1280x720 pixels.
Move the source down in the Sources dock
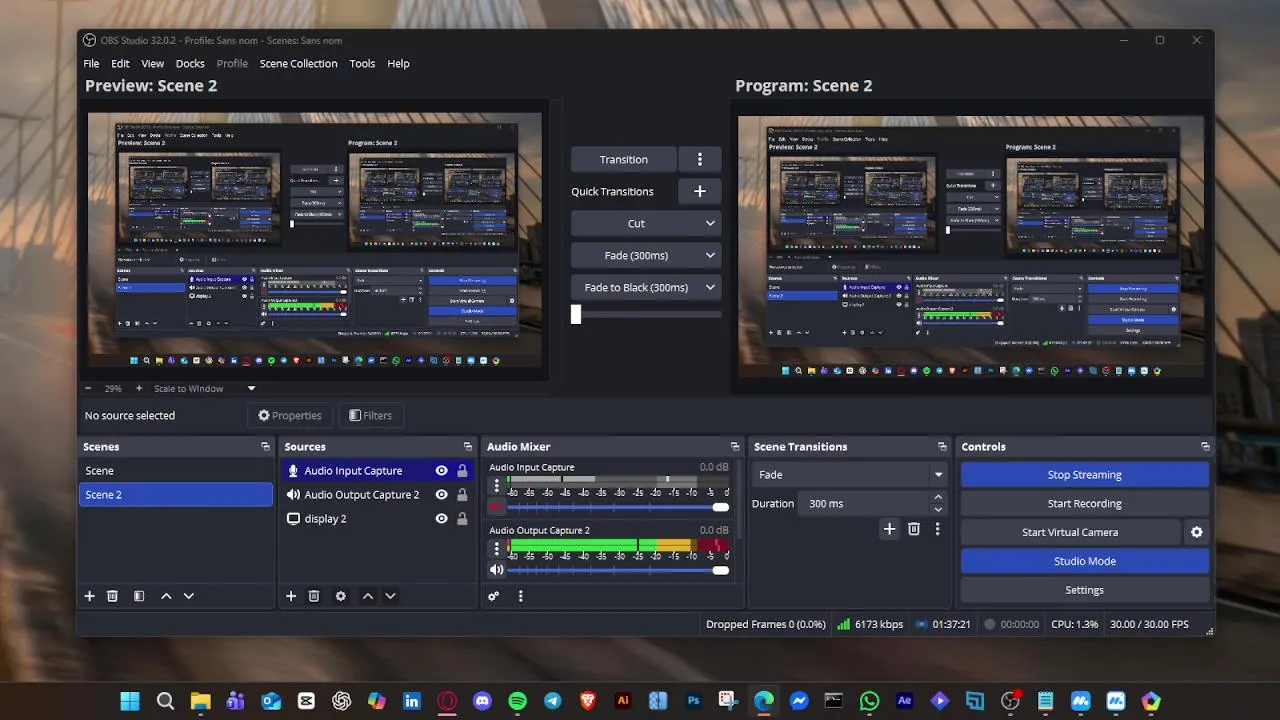390,596
